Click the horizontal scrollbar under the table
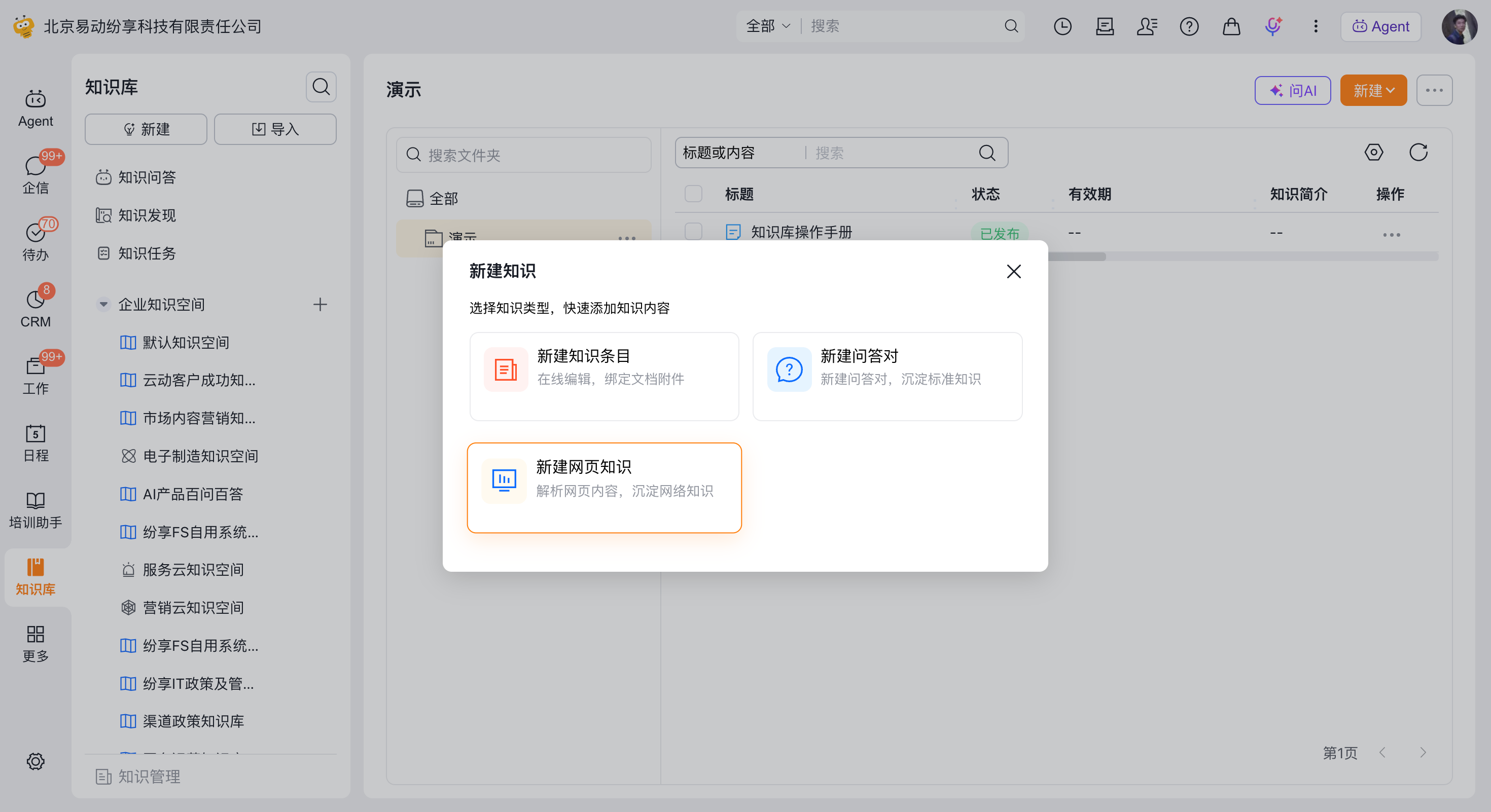 point(1077,256)
